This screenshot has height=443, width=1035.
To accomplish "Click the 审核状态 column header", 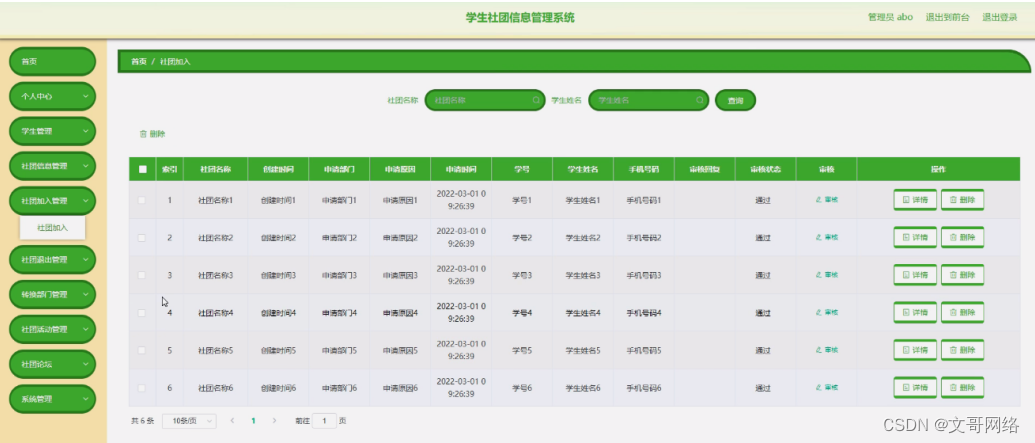I will (765, 169).
